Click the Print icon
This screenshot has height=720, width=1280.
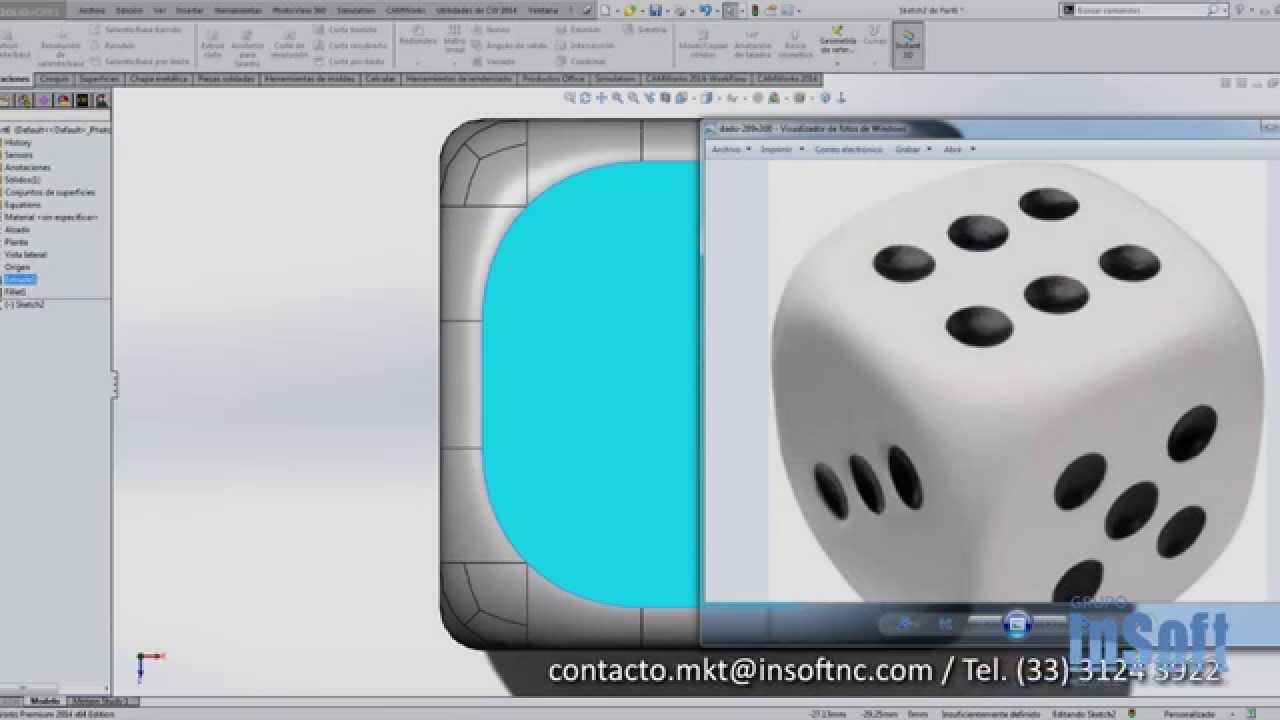pos(679,10)
